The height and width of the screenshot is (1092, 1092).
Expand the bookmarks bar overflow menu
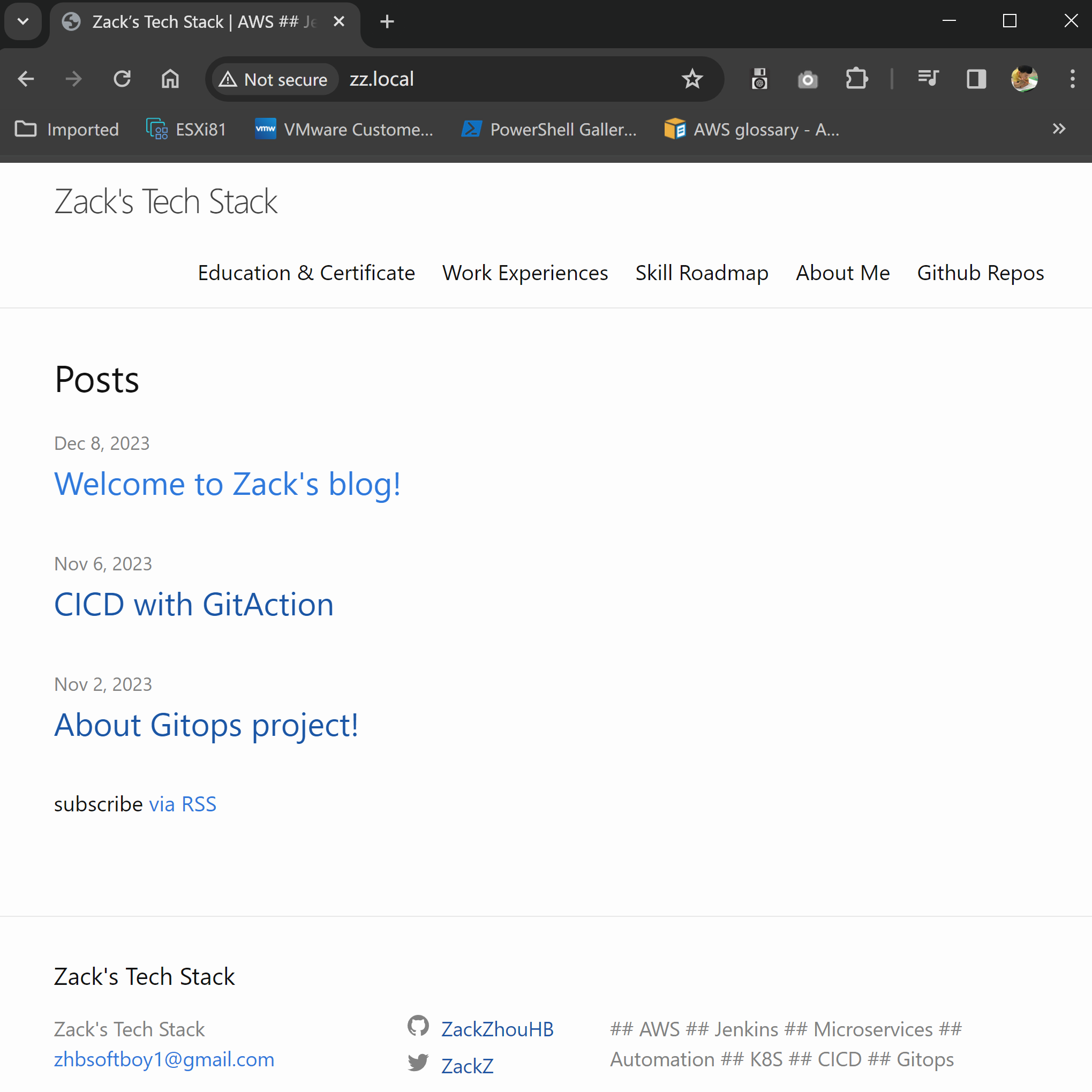pyautogui.click(x=1057, y=128)
